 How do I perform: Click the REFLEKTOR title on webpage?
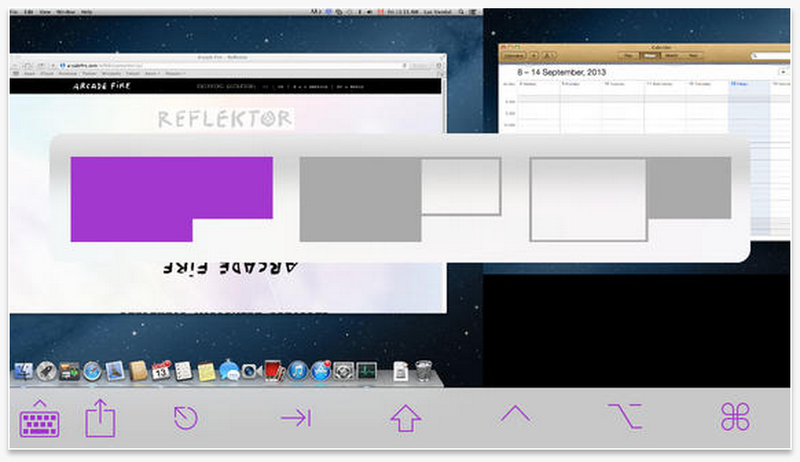tap(225, 119)
